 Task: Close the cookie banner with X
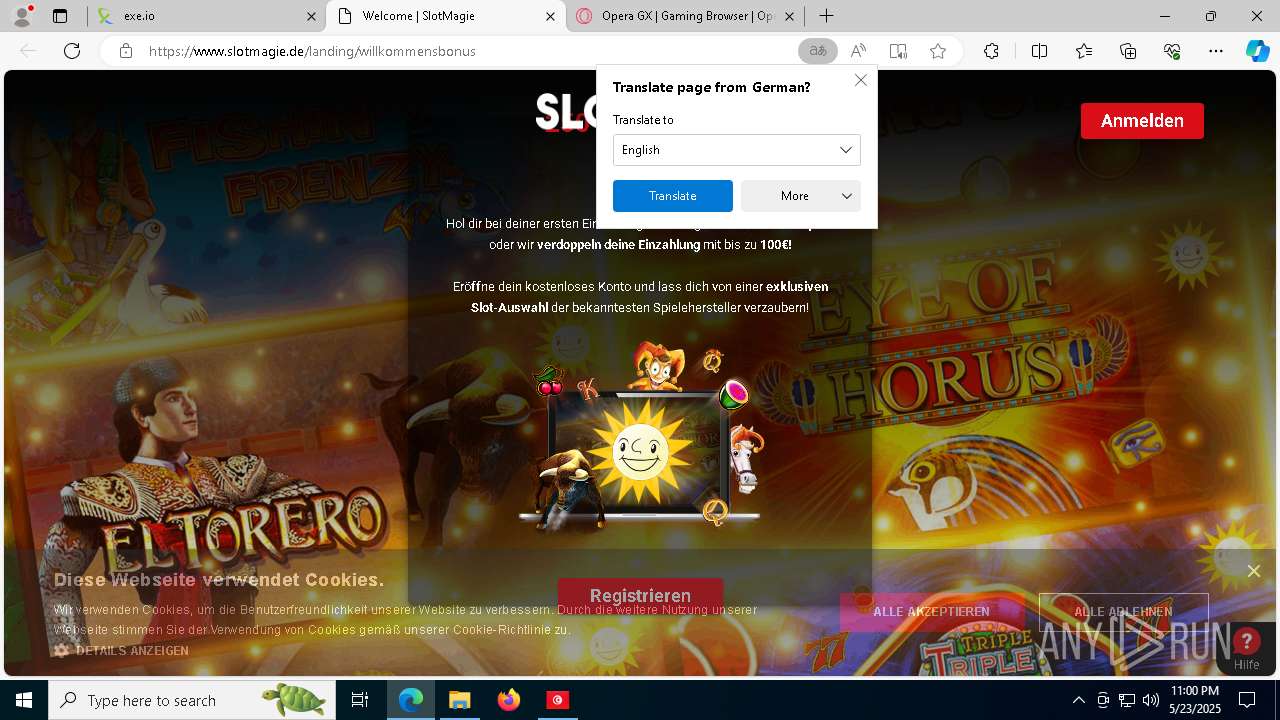[x=1253, y=571]
